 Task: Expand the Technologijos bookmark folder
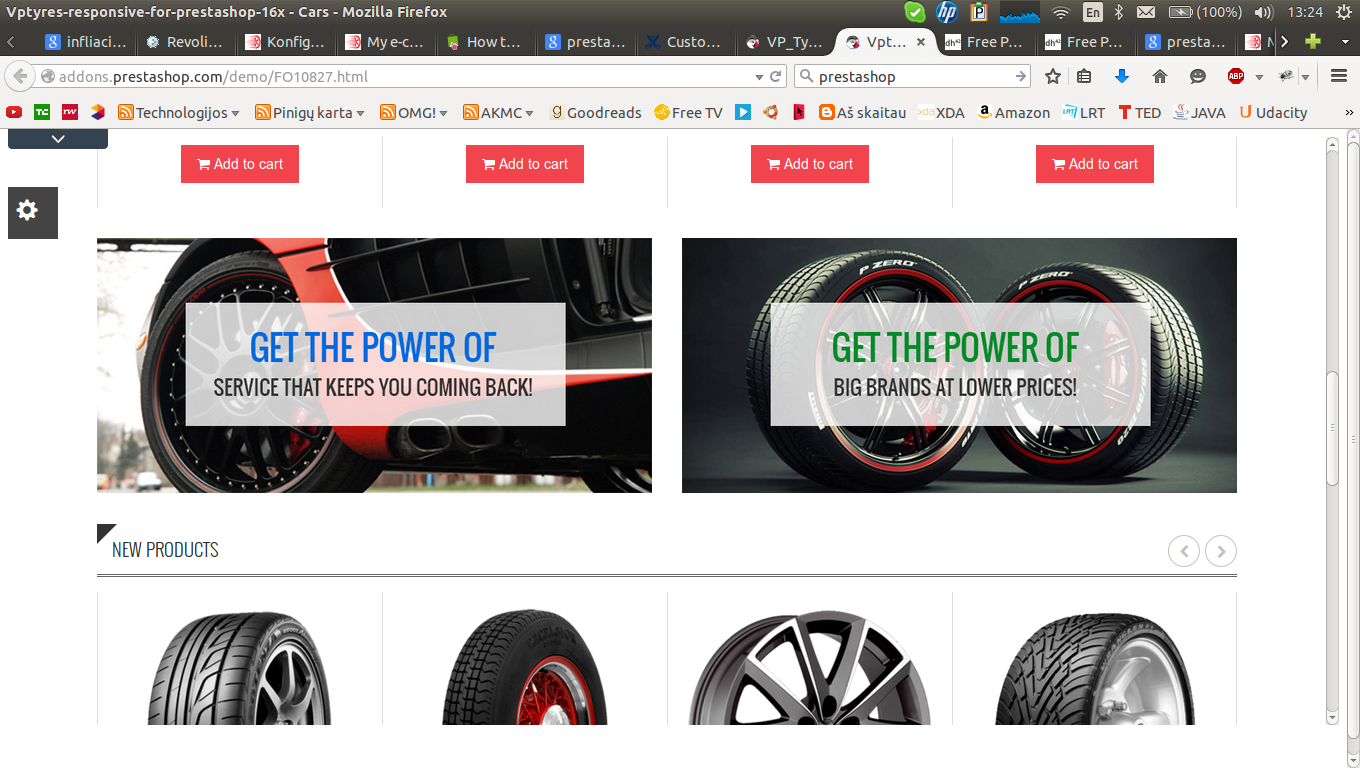178,113
